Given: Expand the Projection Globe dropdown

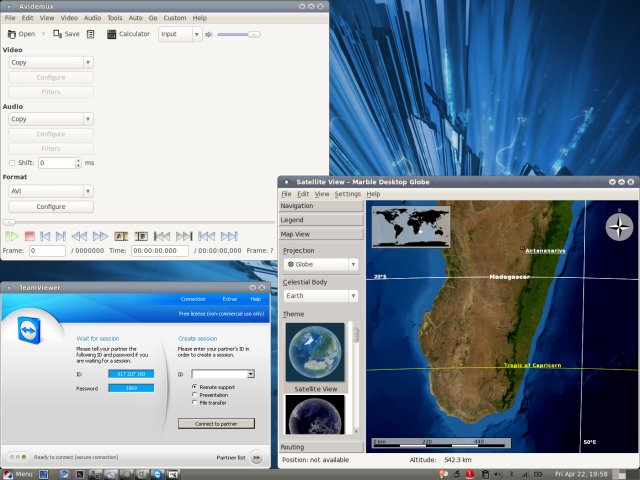Looking at the screenshot, I should (320, 264).
